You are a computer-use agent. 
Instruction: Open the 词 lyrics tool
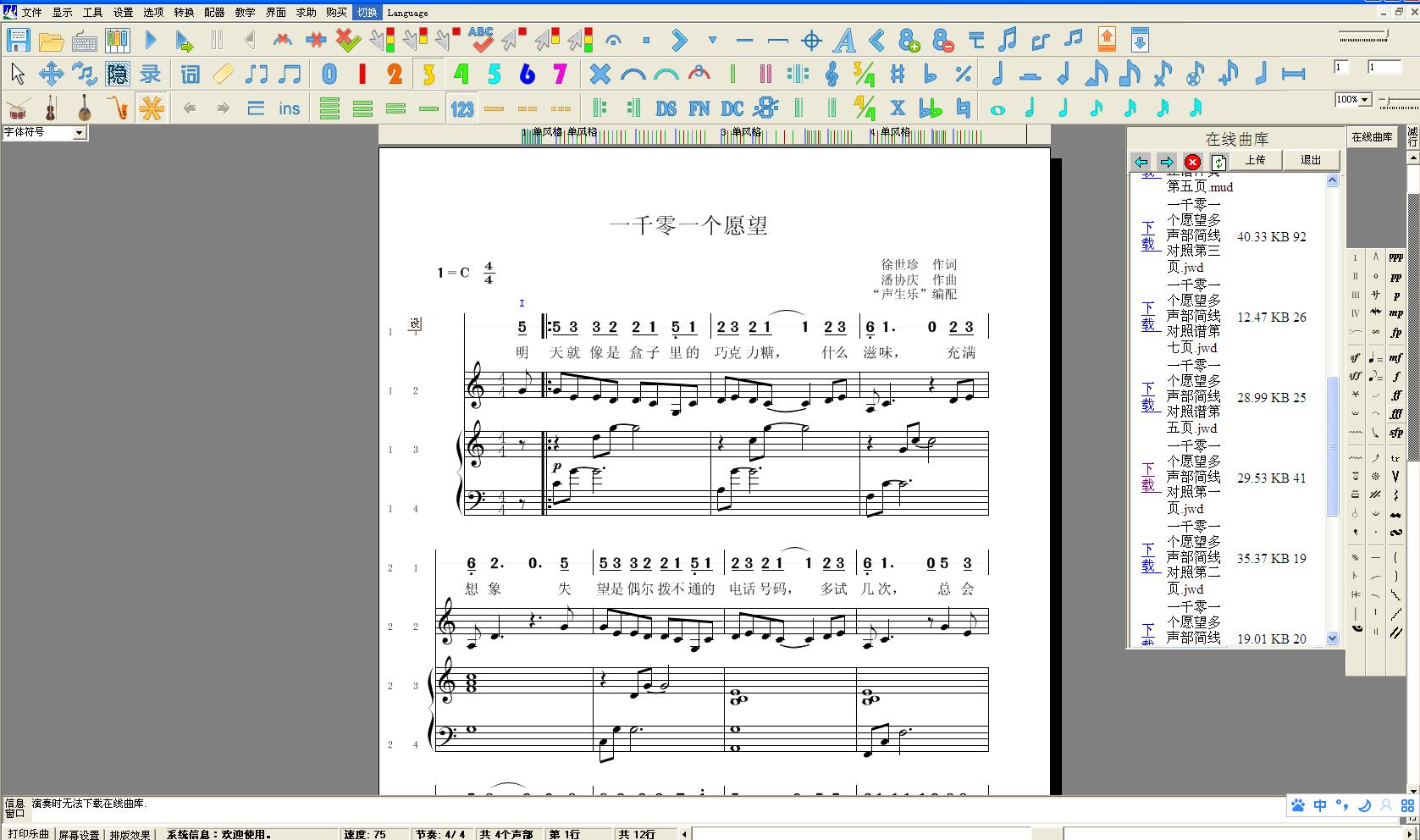point(190,74)
